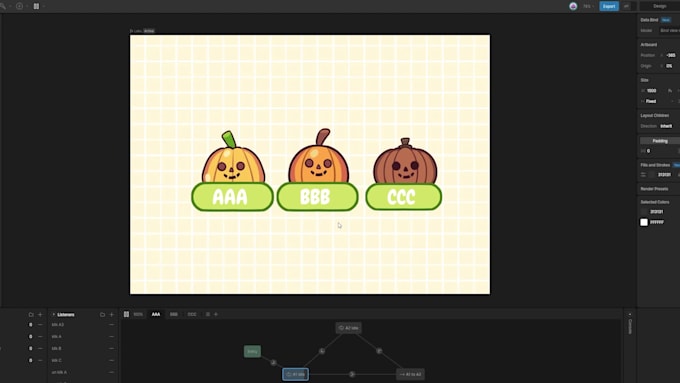680x383 pixels.
Task: Click the circular tool icon in toolbar
Action: pyautogui.click(x=20, y=6)
